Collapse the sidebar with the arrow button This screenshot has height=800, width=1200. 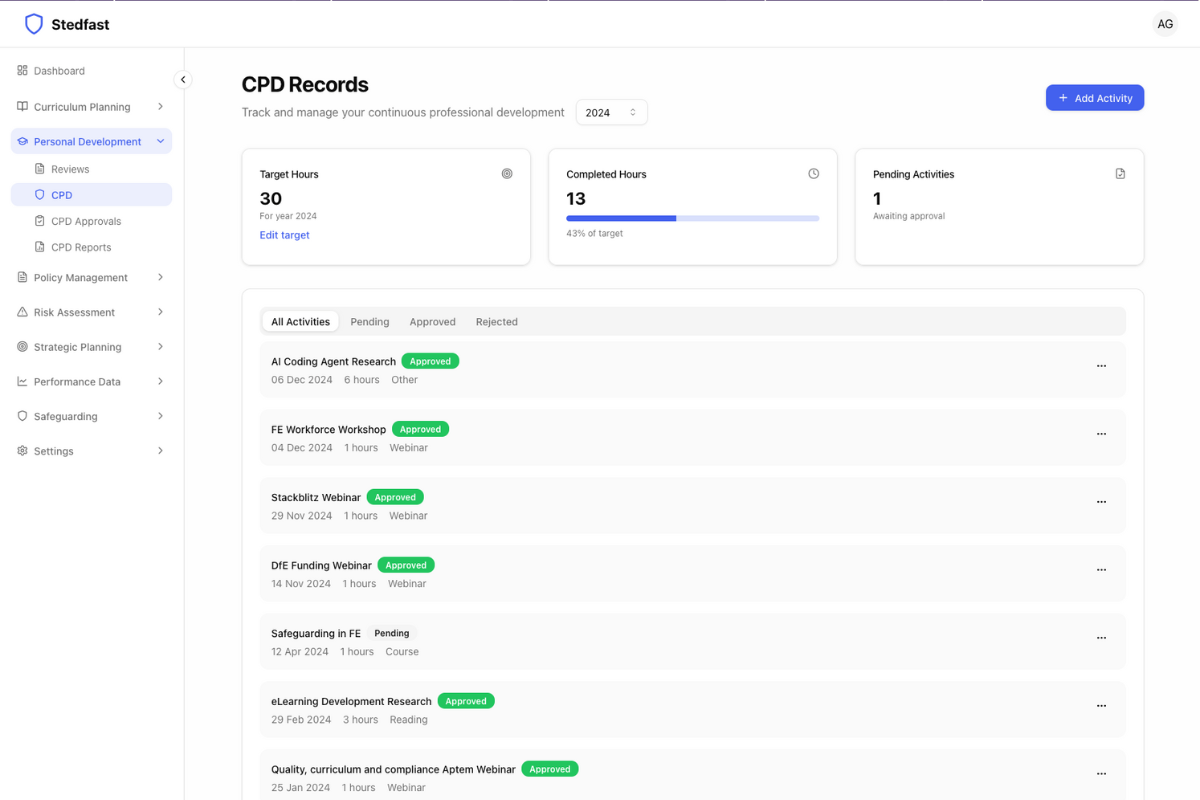point(182,80)
